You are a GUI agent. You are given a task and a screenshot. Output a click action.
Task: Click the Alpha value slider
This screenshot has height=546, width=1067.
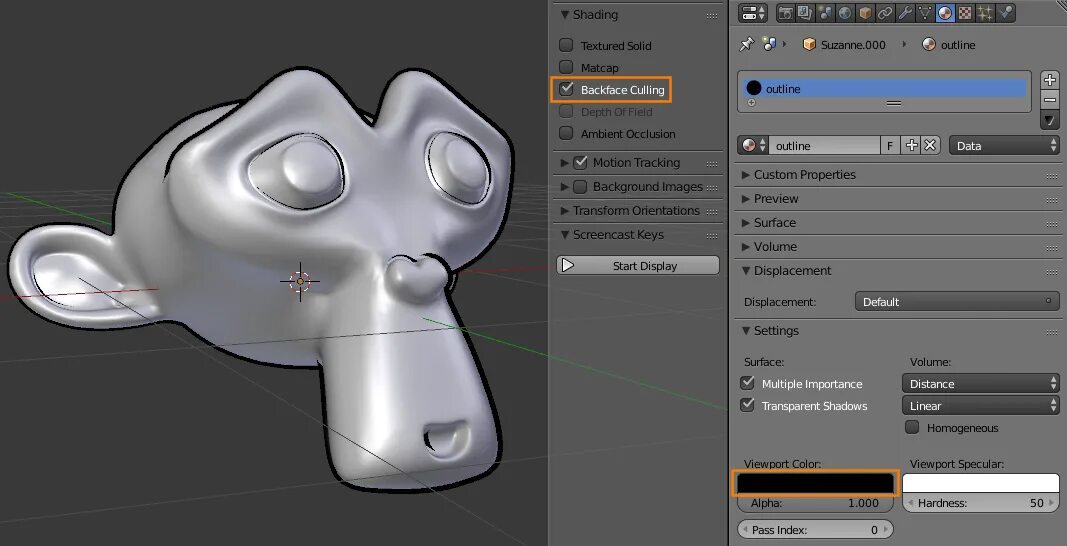pyautogui.click(x=815, y=503)
